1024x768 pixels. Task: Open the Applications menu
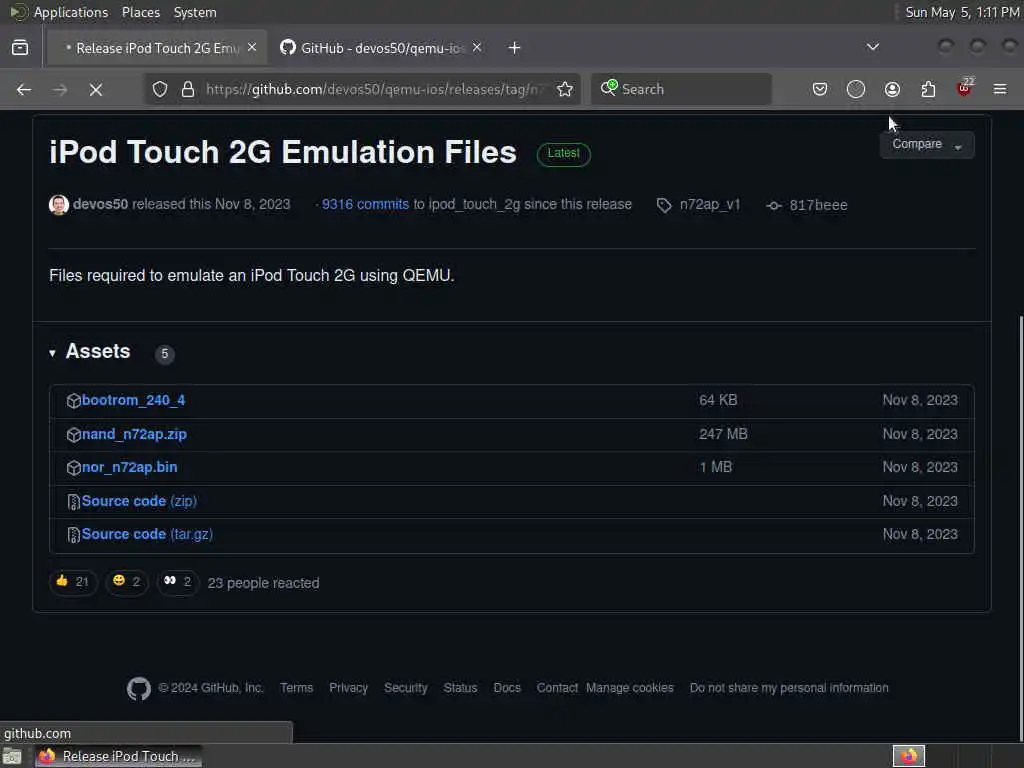(x=71, y=12)
